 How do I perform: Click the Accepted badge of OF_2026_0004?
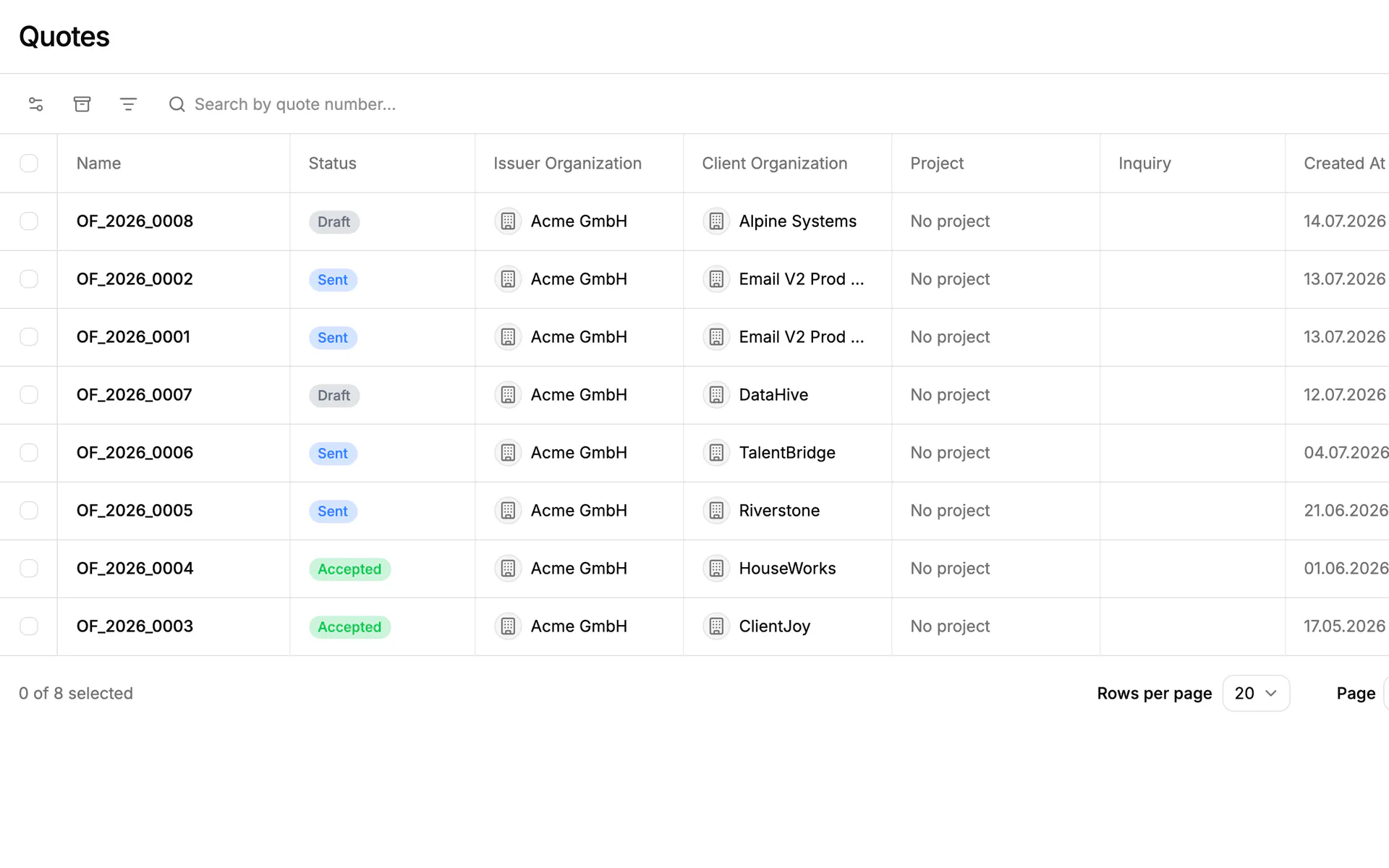pos(349,569)
